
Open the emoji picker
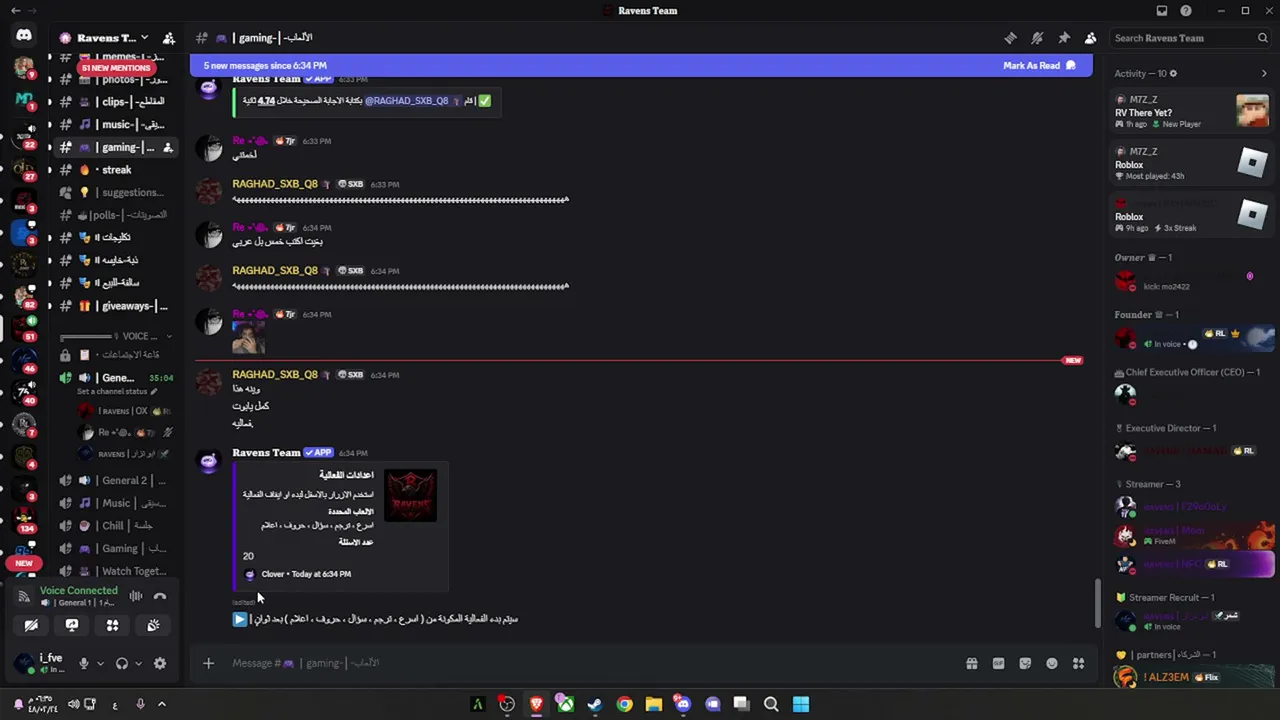click(1052, 663)
